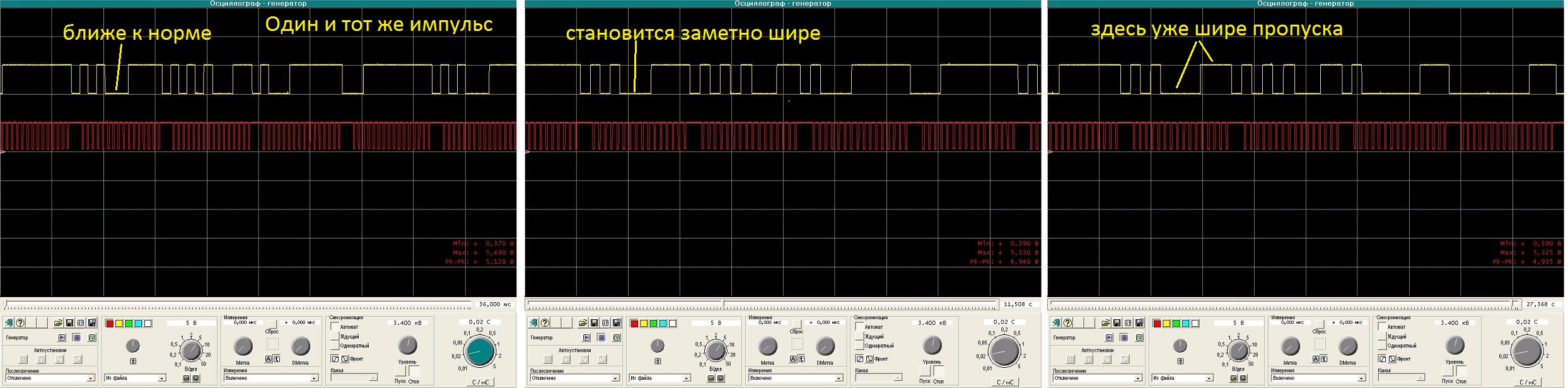1568x388 pixels.
Task: Open generator waveform icon in right oscilloscope
Action: [x=1139, y=338]
